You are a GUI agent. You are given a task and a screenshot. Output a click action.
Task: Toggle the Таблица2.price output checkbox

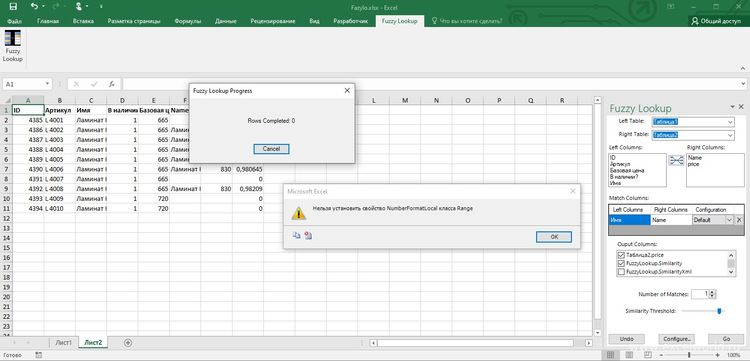point(621,254)
